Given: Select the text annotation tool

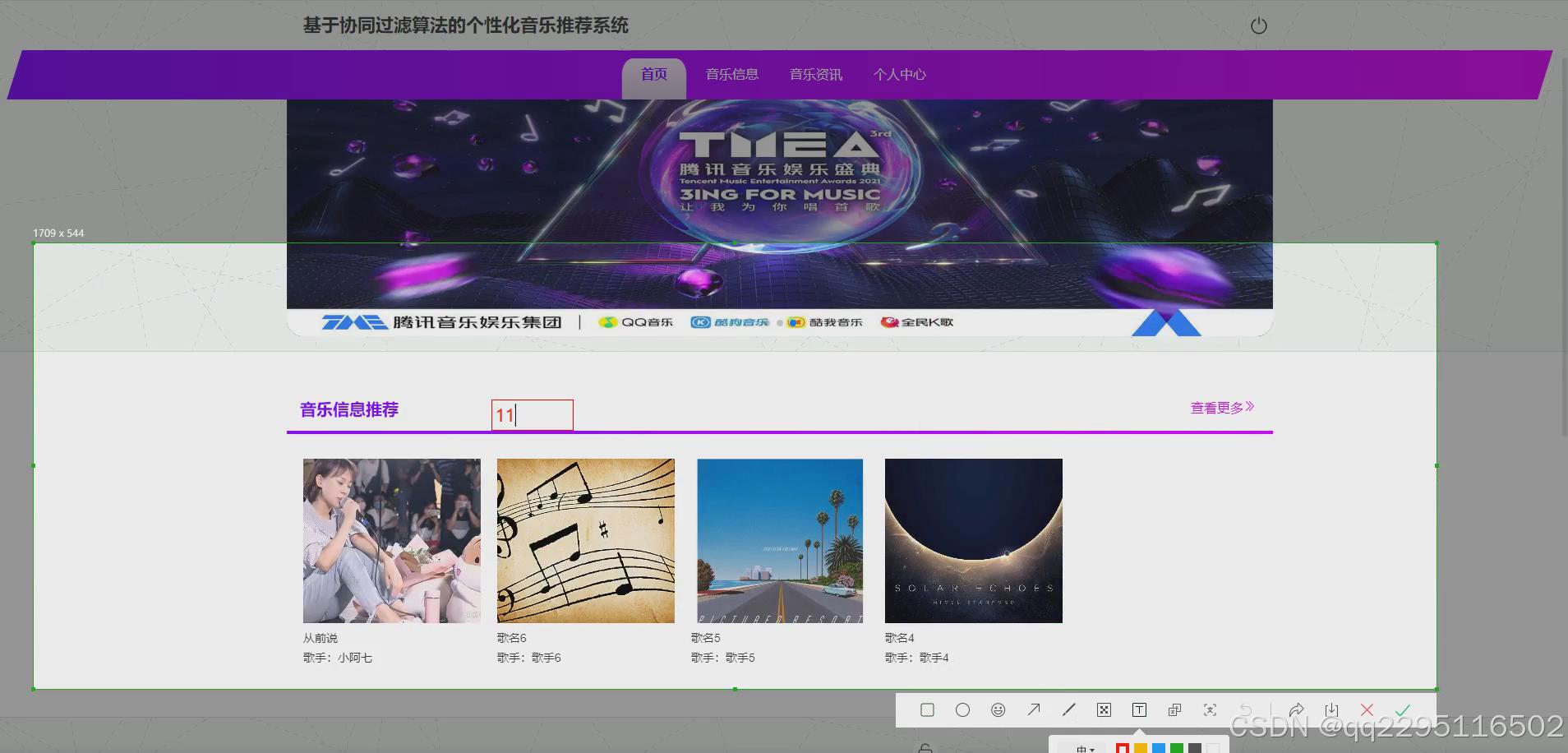Looking at the screenshot, I should 1139,709.
